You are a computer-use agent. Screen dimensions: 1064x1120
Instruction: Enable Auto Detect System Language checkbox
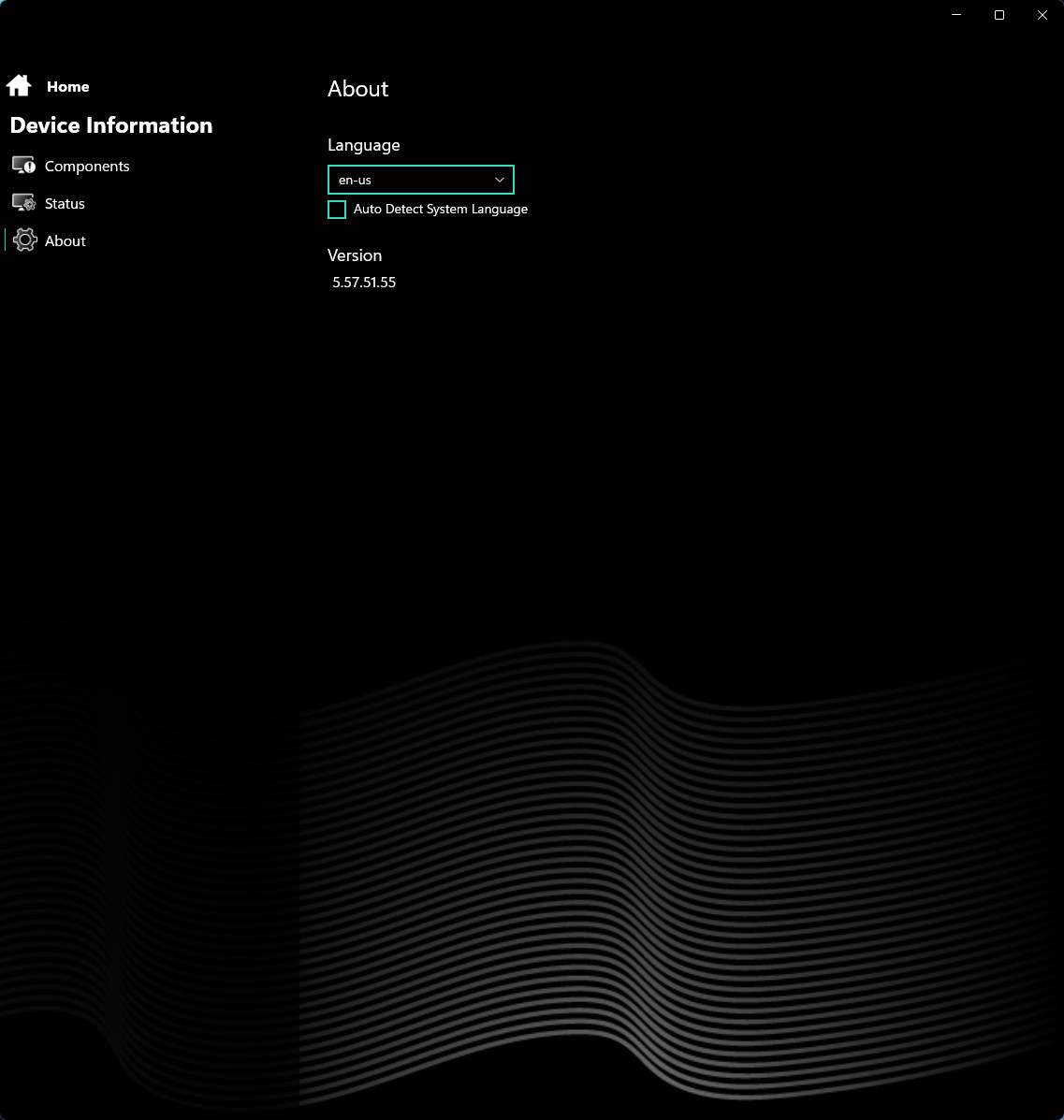337,210
